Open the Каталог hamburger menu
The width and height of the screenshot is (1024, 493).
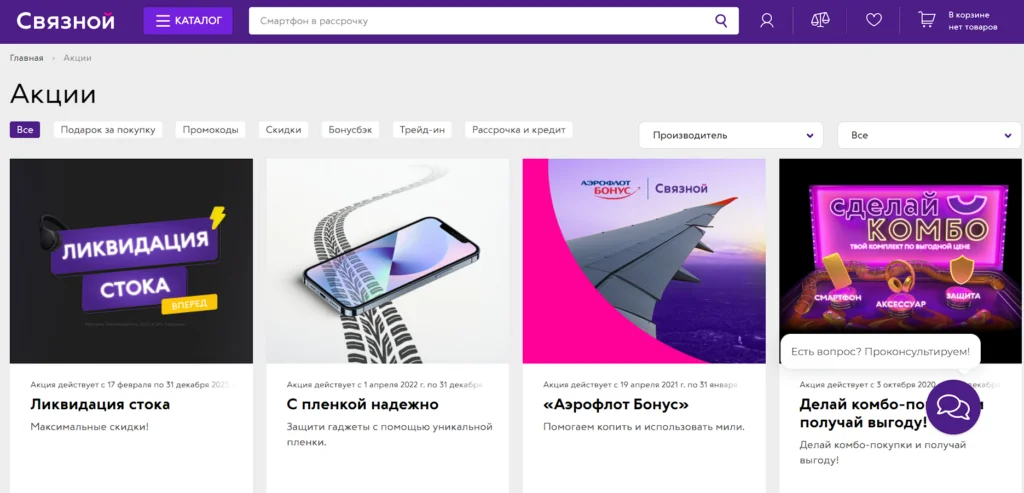pos(188,21)
